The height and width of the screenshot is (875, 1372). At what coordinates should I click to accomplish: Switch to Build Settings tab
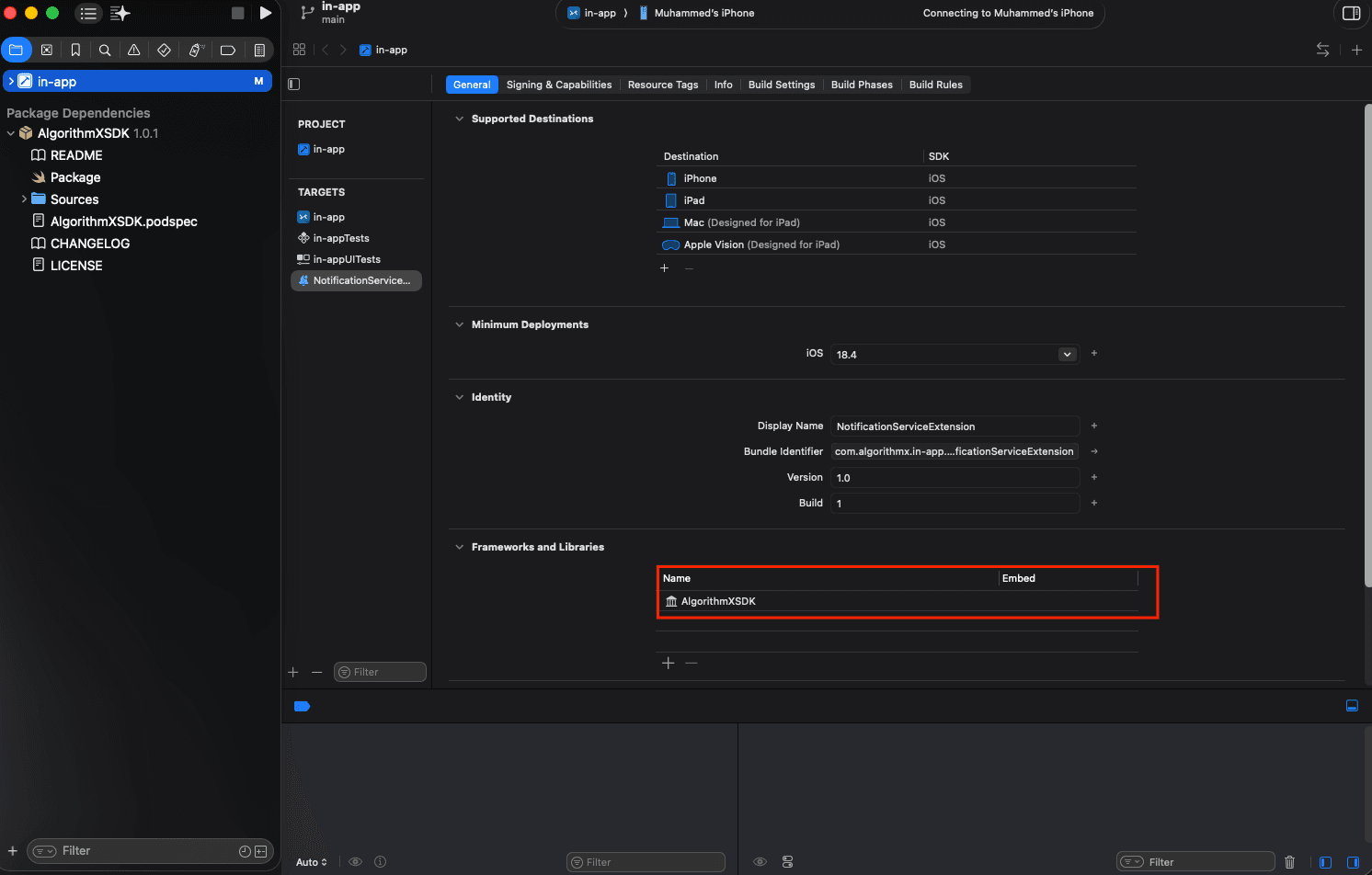click(782, 85)
